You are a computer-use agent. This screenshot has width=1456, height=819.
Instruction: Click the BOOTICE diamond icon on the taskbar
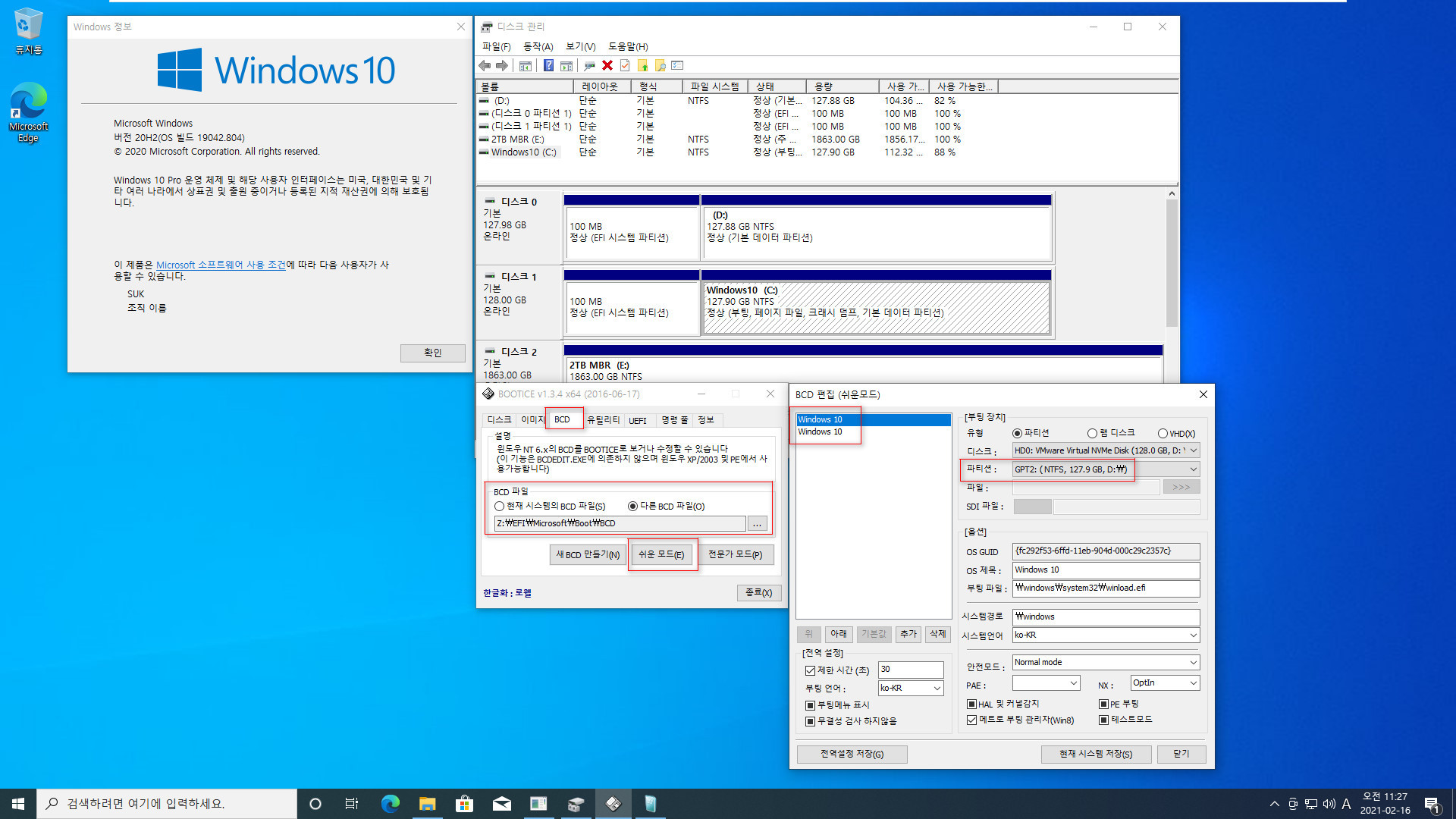(613, 804)
